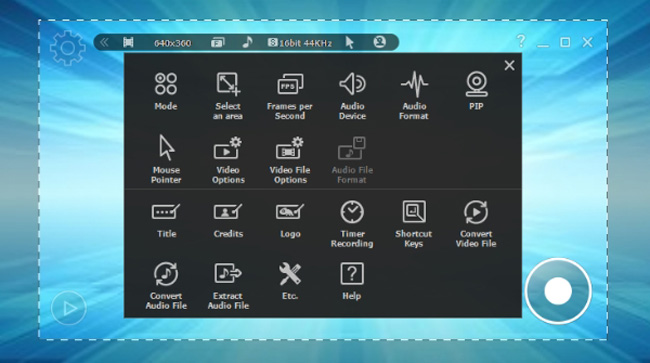Open the Mode settings
The image size is (650, 363).
(x=166, y=91)
